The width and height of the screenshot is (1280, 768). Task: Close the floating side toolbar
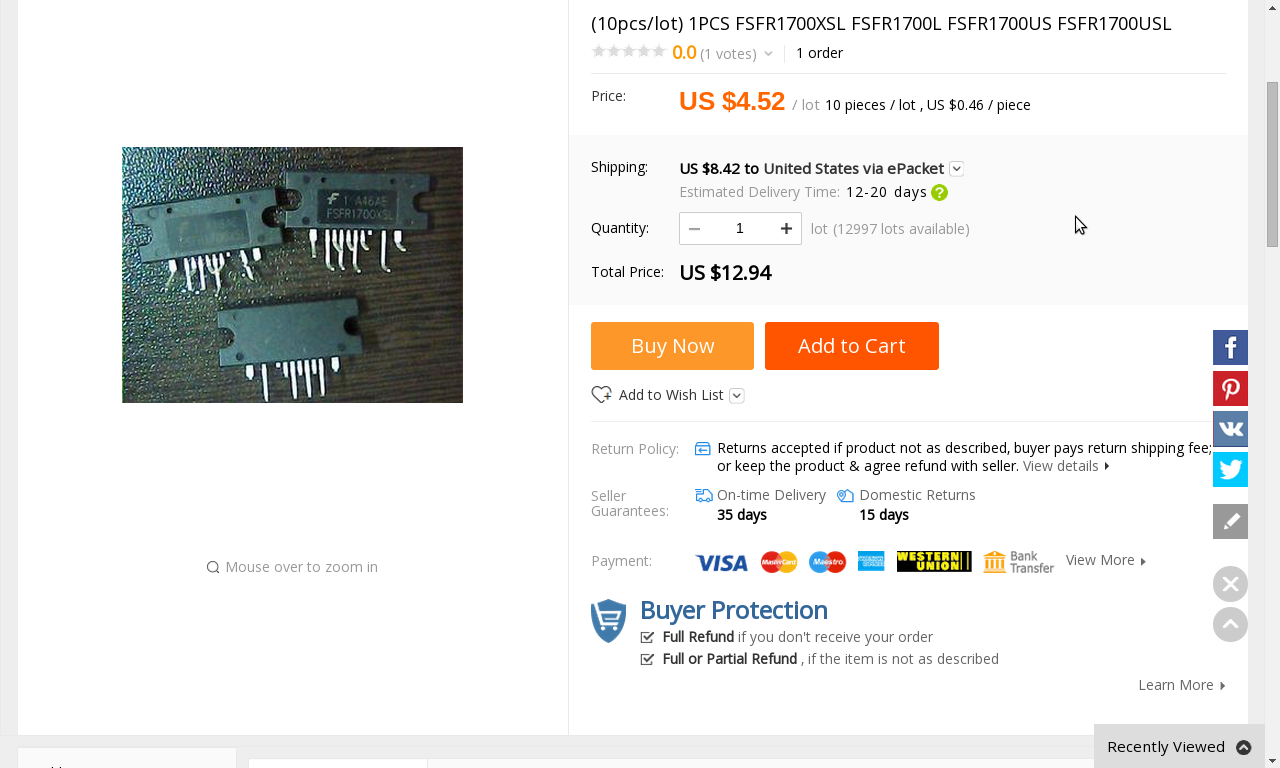1230,584
